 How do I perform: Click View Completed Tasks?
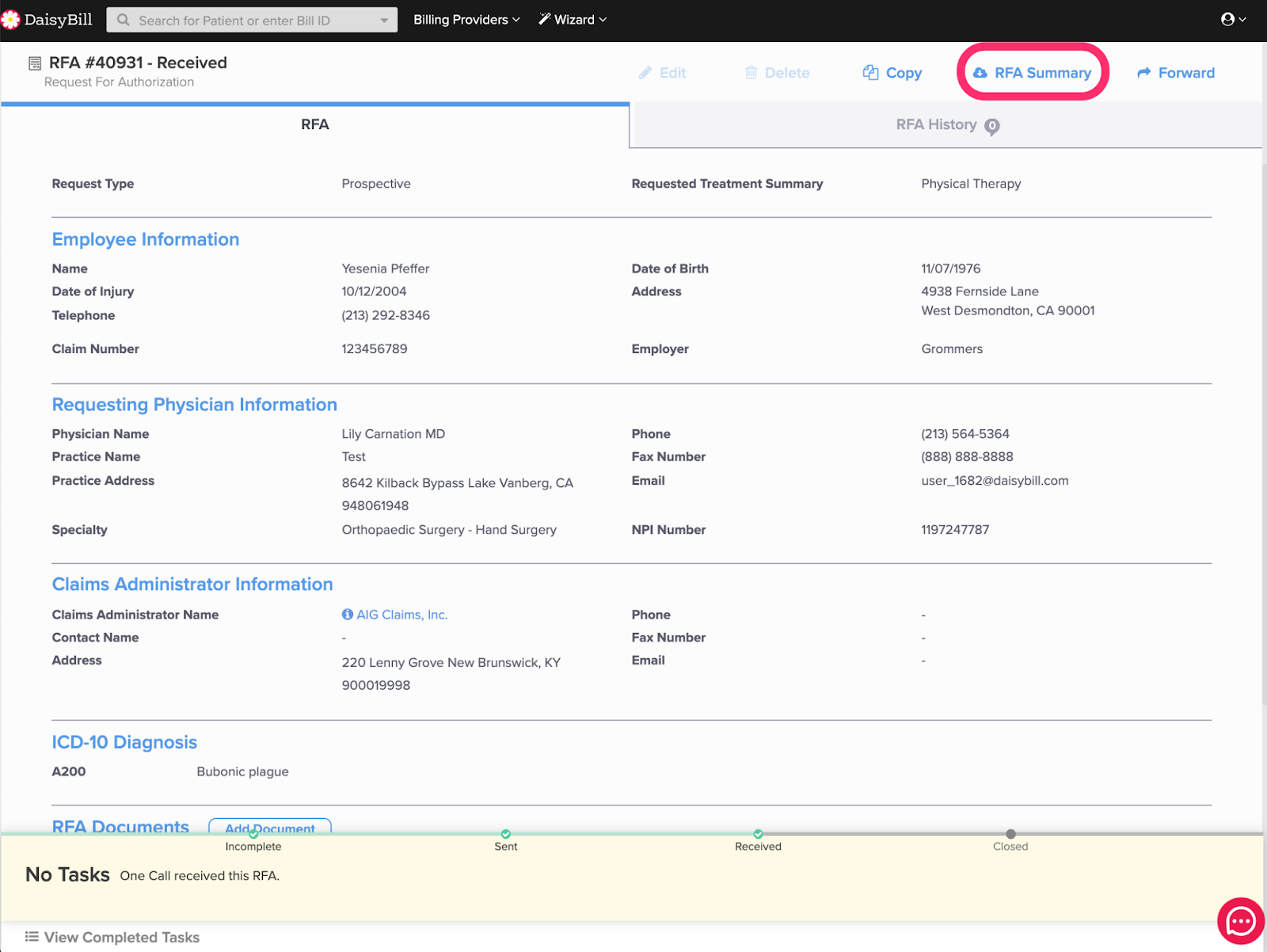(112, 937)
